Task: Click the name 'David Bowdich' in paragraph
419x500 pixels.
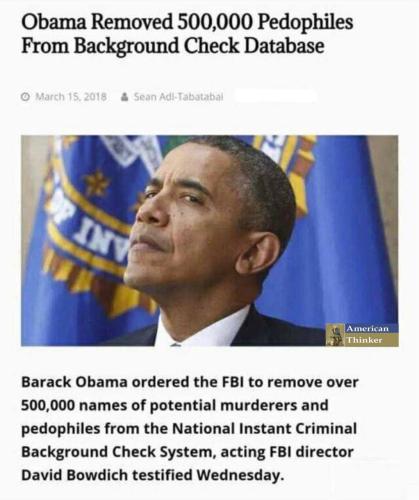Action: (74, 475)
